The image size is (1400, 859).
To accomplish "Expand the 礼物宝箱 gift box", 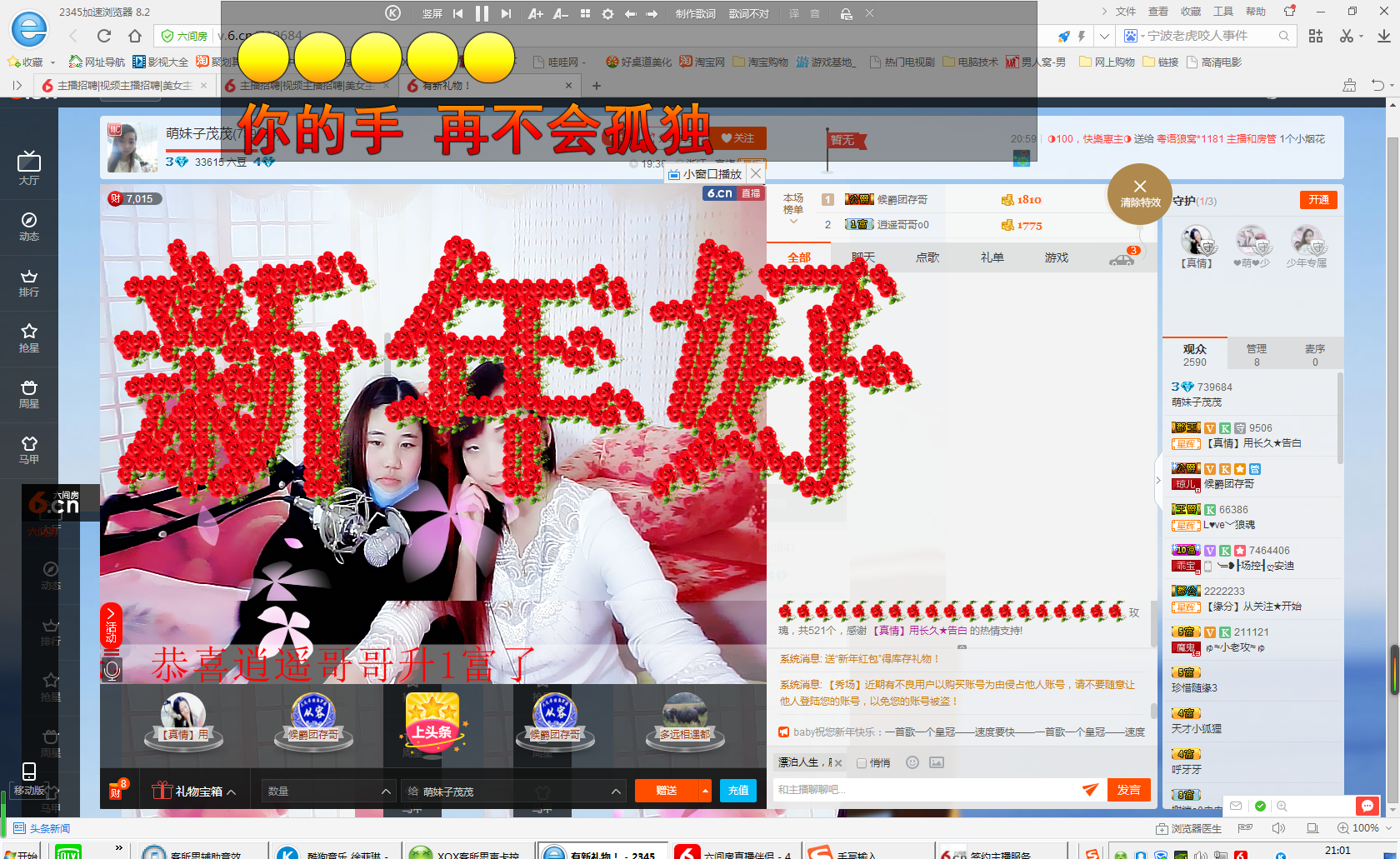I will (194, 791).
